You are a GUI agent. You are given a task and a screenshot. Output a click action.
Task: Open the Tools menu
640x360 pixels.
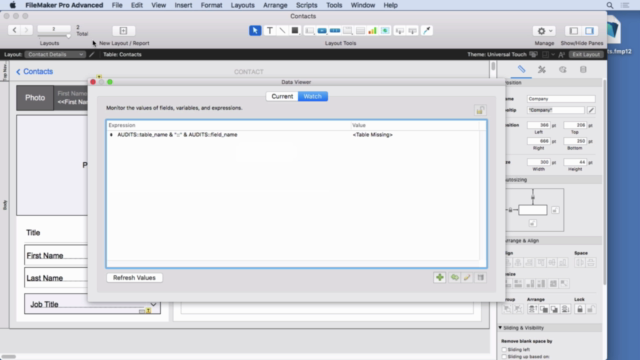tap(334, 5)
